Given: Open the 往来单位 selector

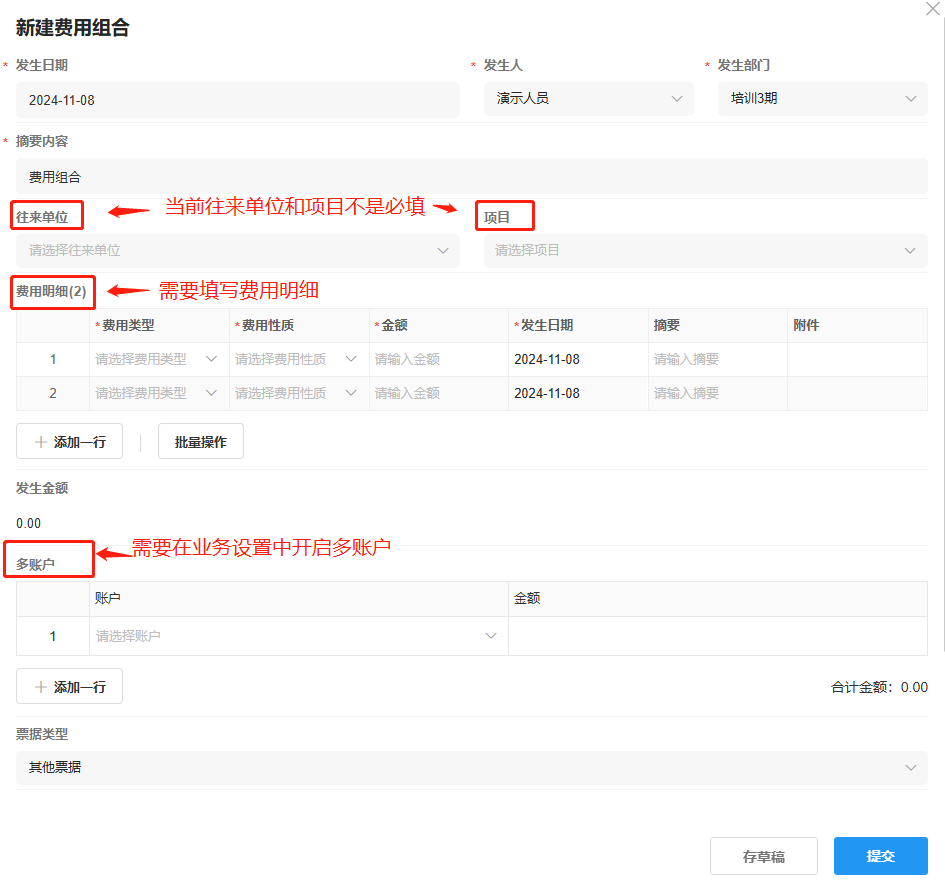Looking at the screenshot, I should 237,250.
